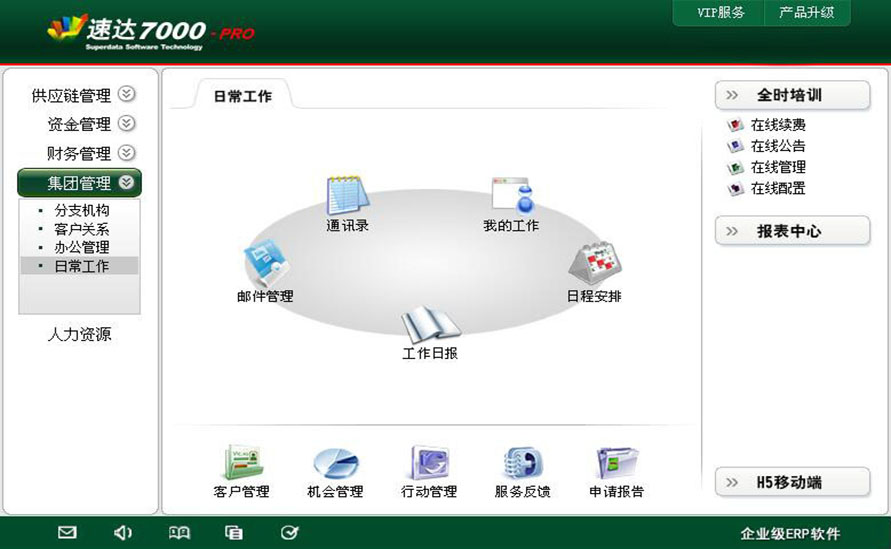The height and width of the screenshot is (549, 891).
Task: Launch the 申请报告 folder icon
Action: point(617,462)
